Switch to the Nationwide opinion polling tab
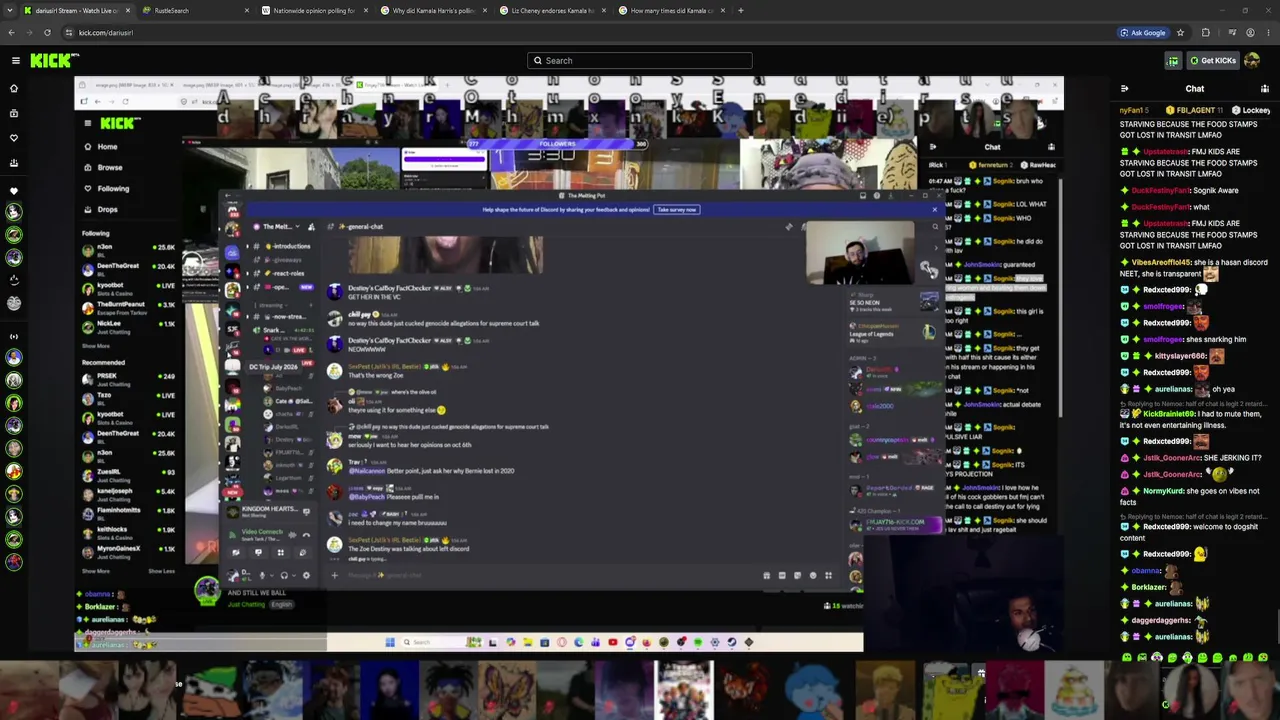The width and height of the screenshot is (1280, 720). pos(314,10)
